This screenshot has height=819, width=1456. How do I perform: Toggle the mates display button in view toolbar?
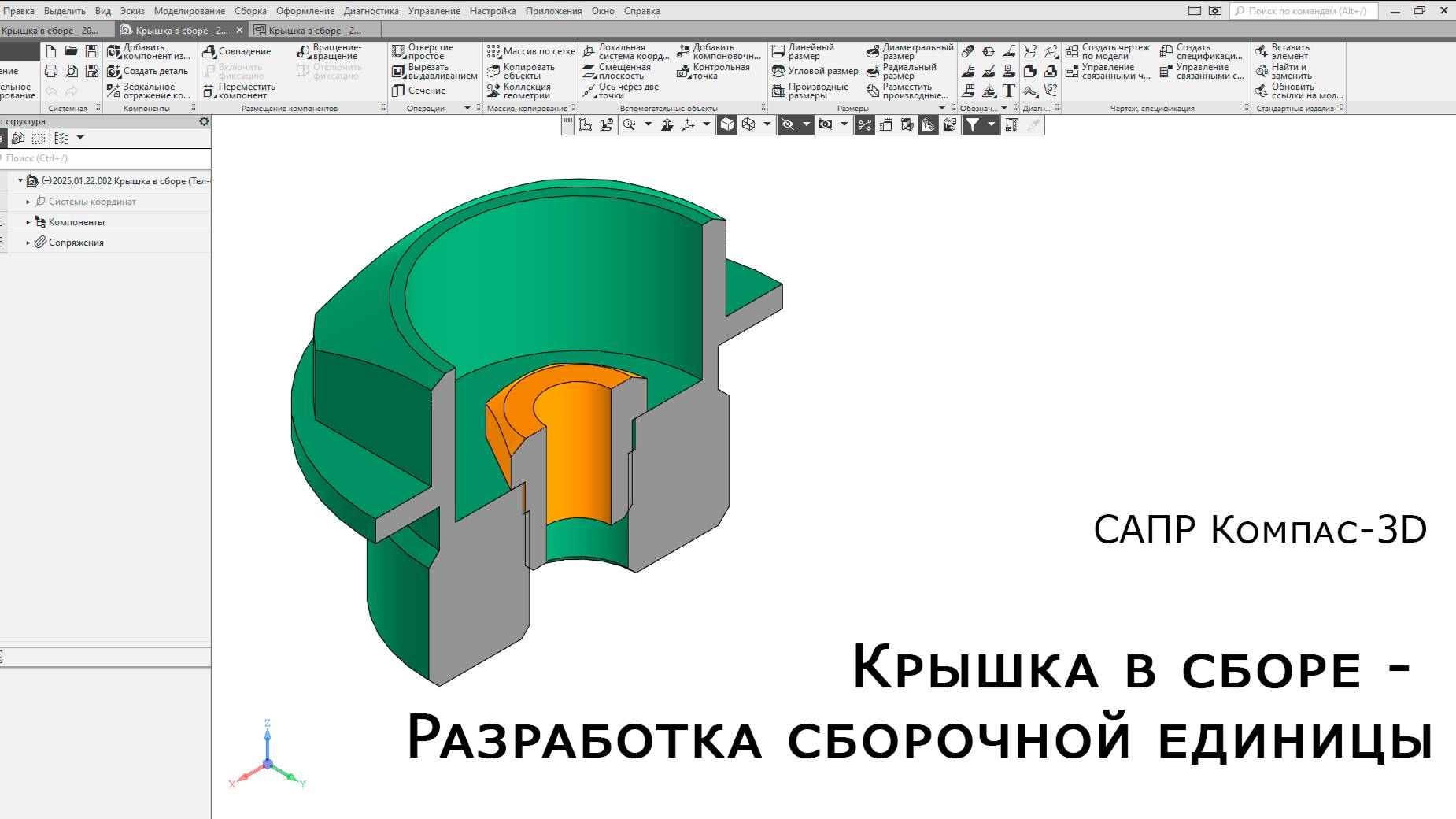(864, 124)
